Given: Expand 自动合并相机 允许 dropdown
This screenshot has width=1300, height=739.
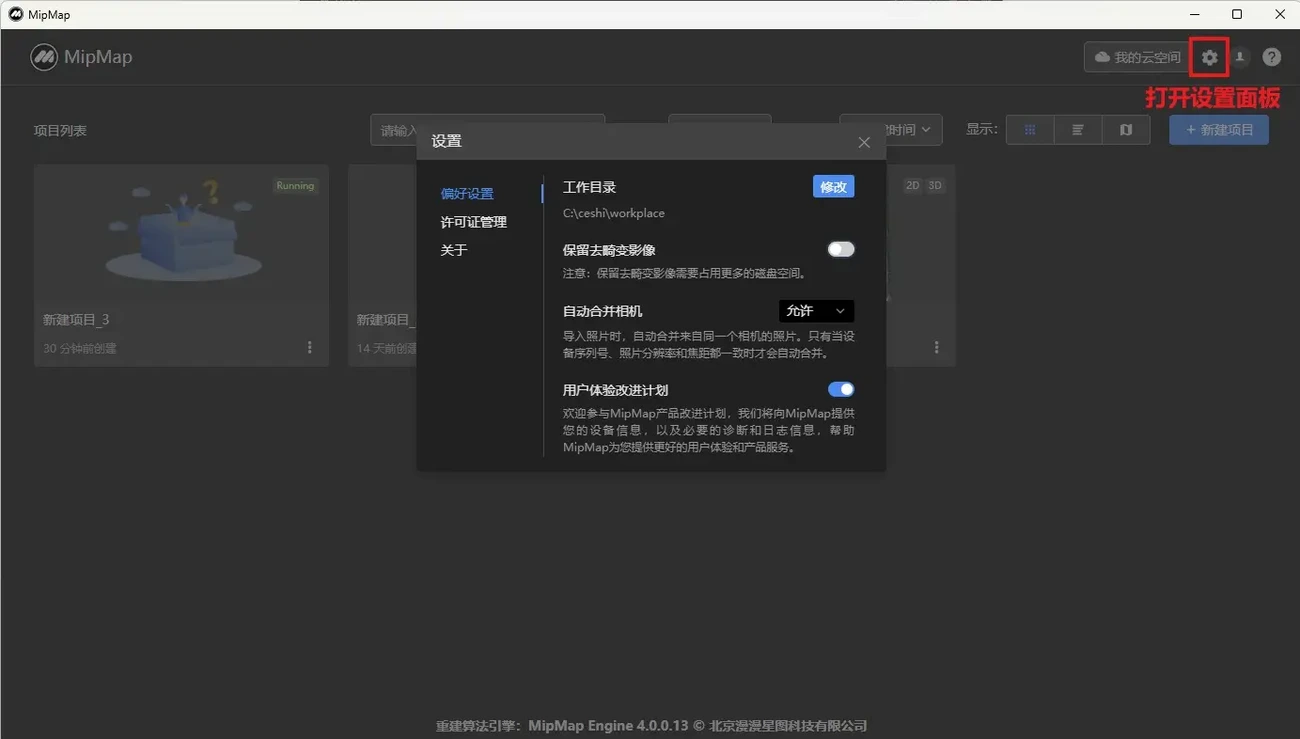Looking at the screenshot, I should tap(816, 311).
